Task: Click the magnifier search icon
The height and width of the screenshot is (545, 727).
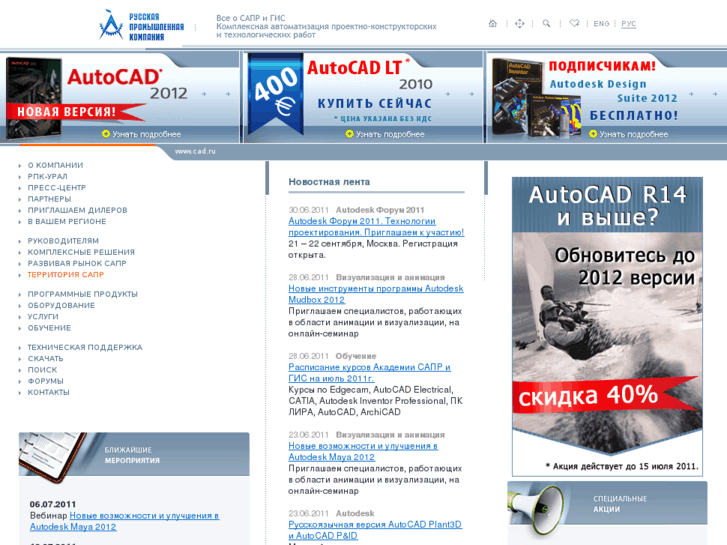Action: (x=546, y=23)
